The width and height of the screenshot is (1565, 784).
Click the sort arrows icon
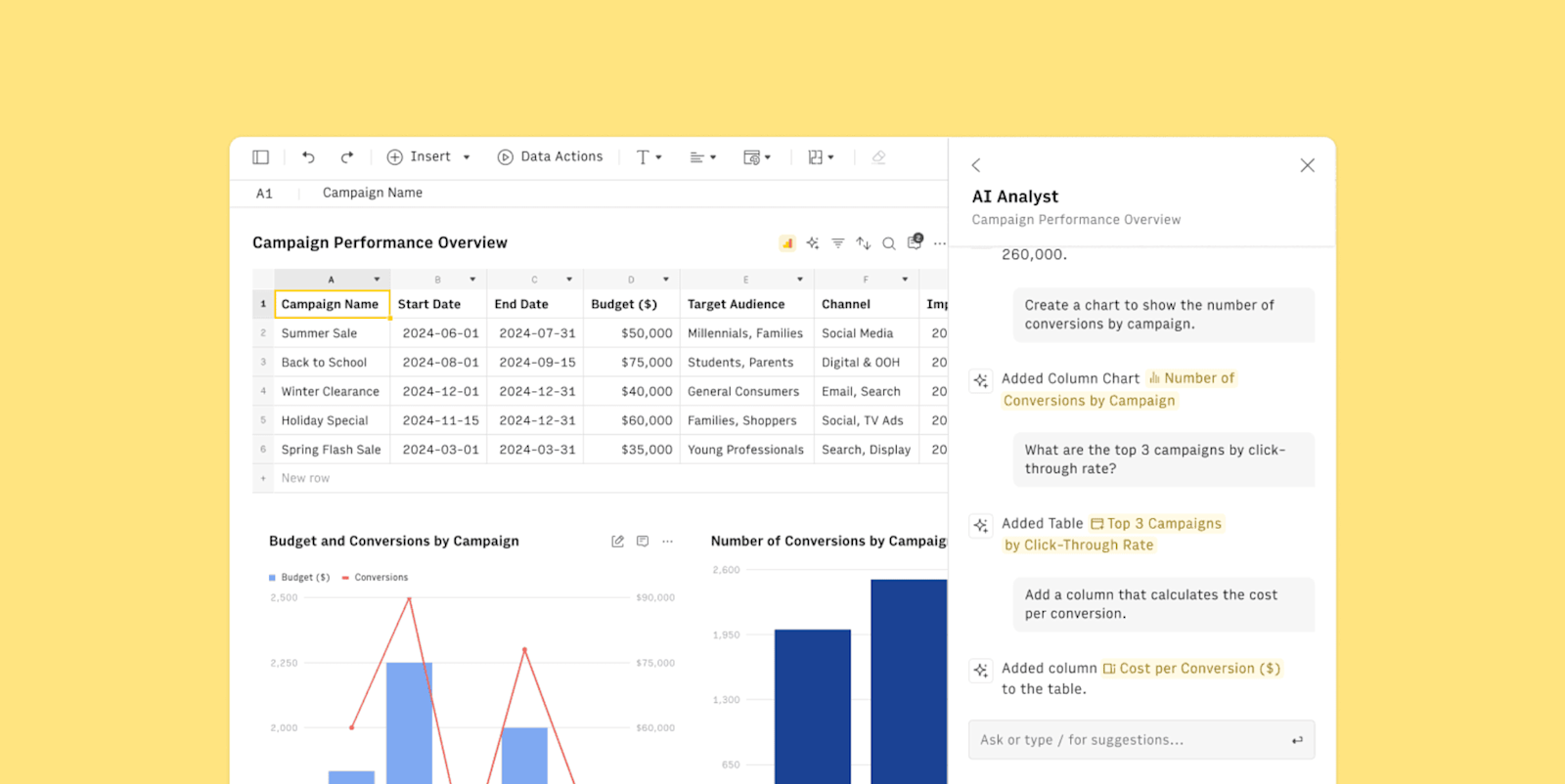(x=863, y=243)
